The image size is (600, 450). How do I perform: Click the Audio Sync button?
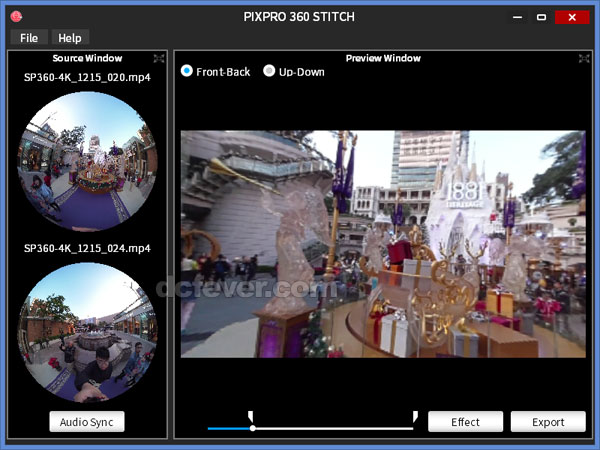click(87, 422)
